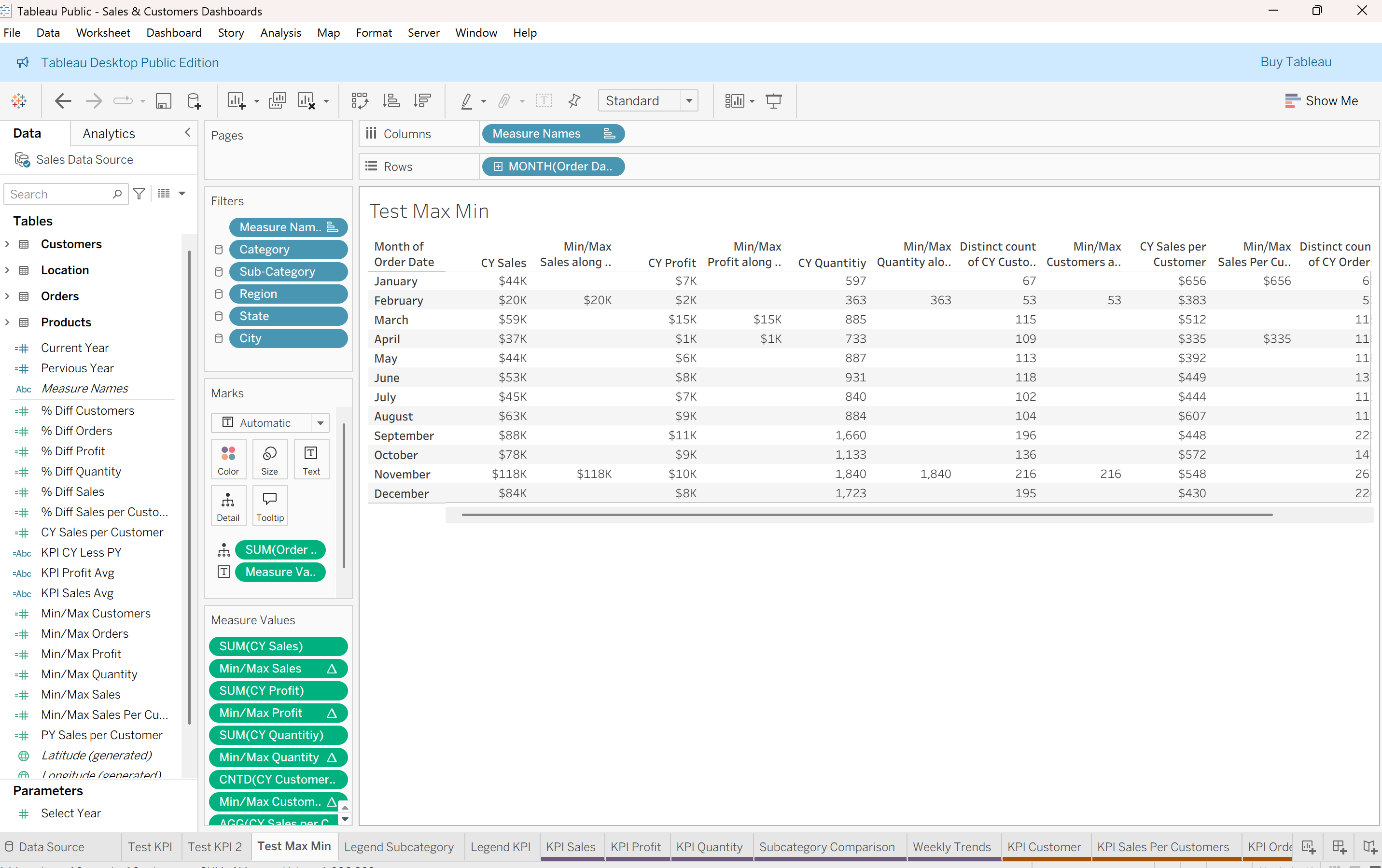This screenshot has height=868, width=1382.
Task: Open the Color marks card
Action: 228,459
